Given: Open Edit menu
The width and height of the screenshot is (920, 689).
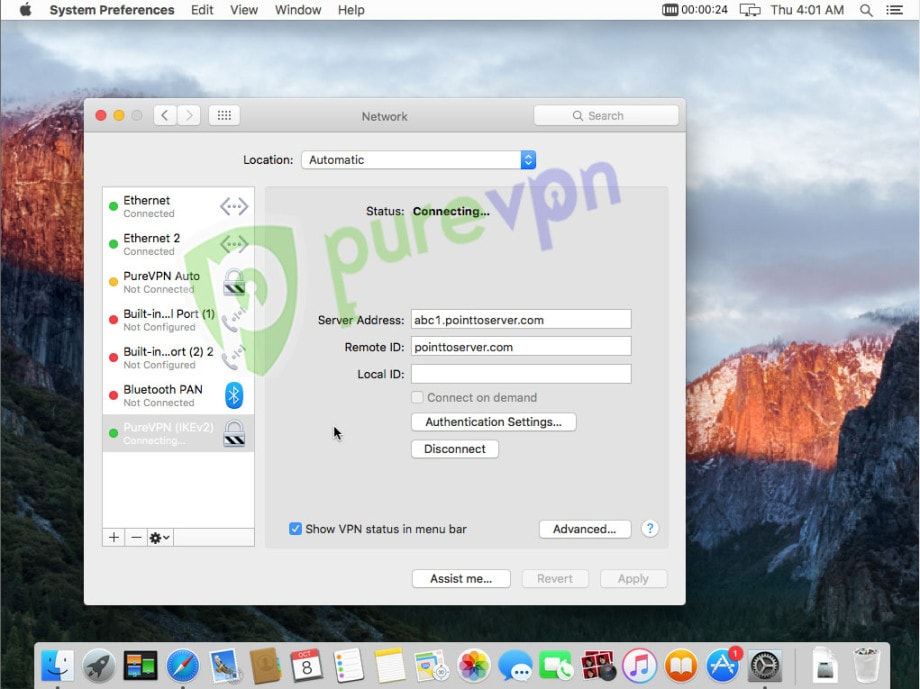Looking at the screenshot, I should pos(202,10).
